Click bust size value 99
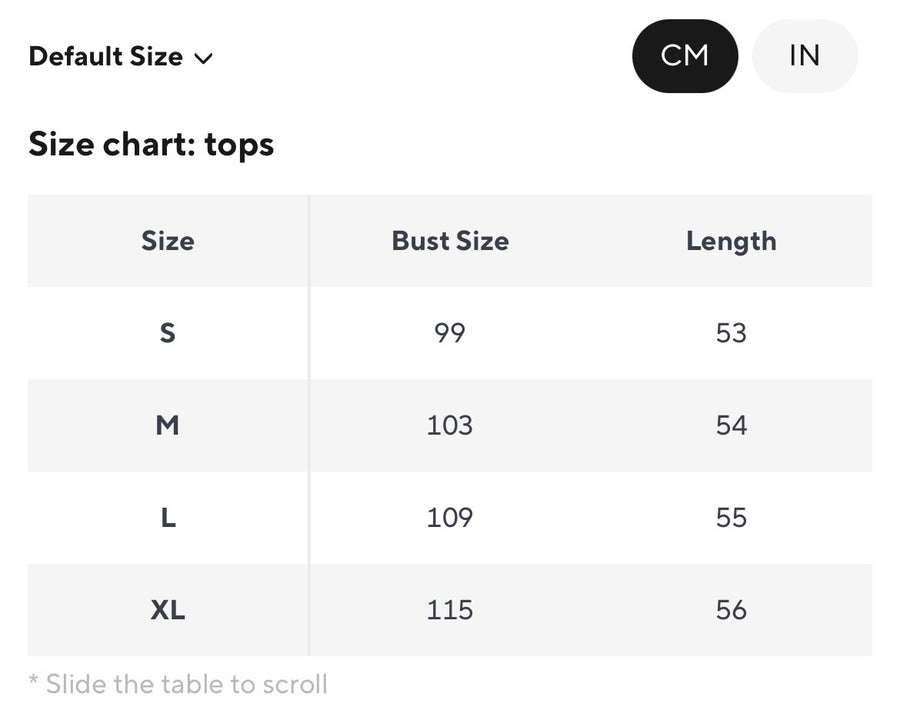Screen dimensions: 900x717 click(x=450, y=333)
